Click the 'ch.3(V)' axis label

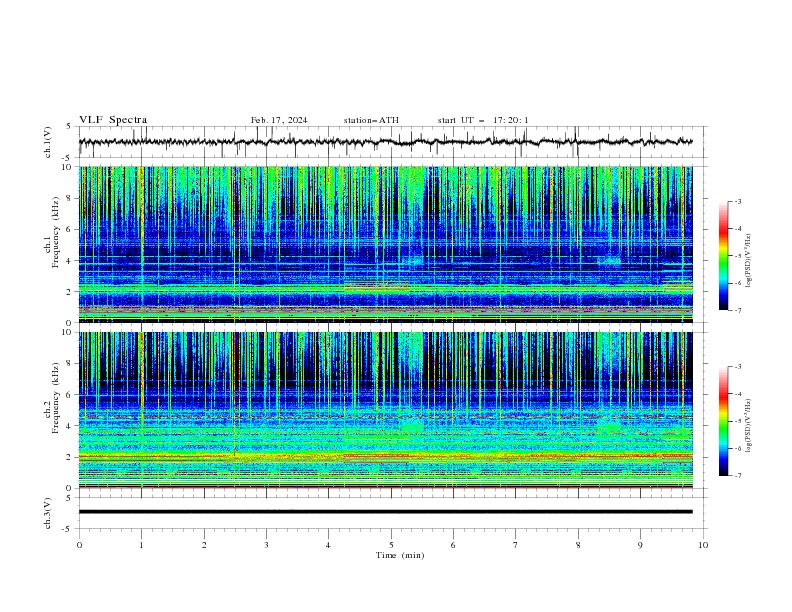[x=48, y=513]
